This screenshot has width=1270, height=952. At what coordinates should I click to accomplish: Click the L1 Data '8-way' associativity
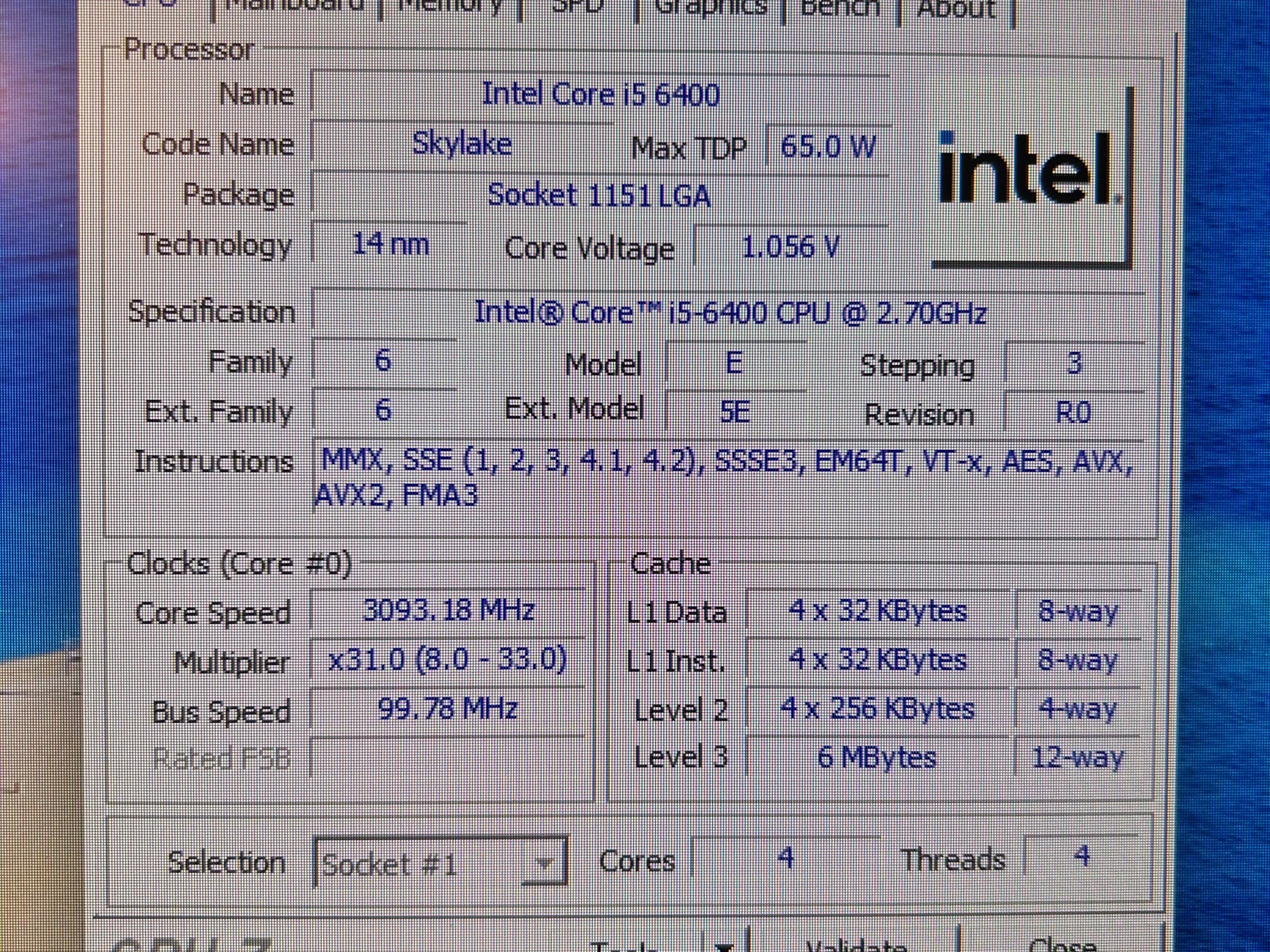coord(1078,612)
